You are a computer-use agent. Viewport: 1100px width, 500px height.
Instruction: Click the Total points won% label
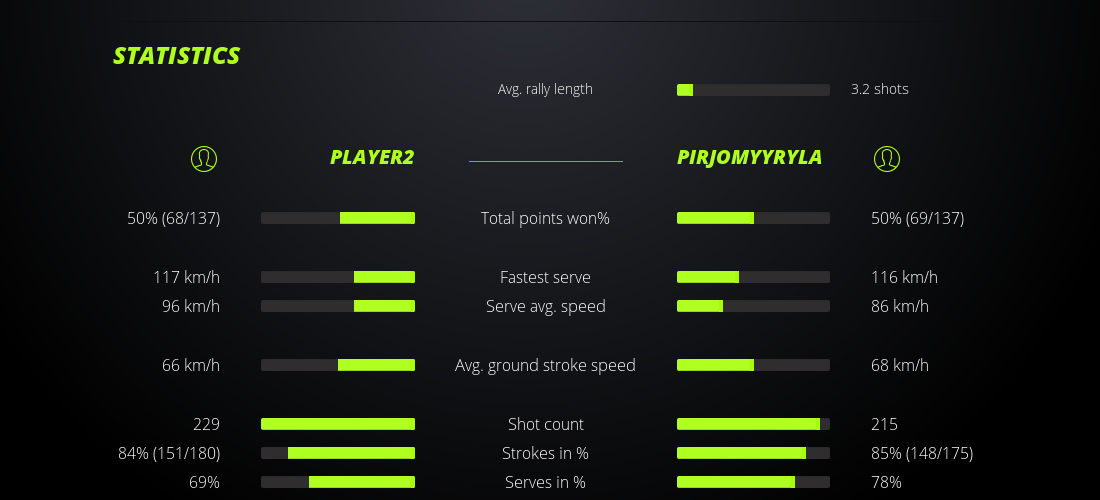(x=545, y=218)
